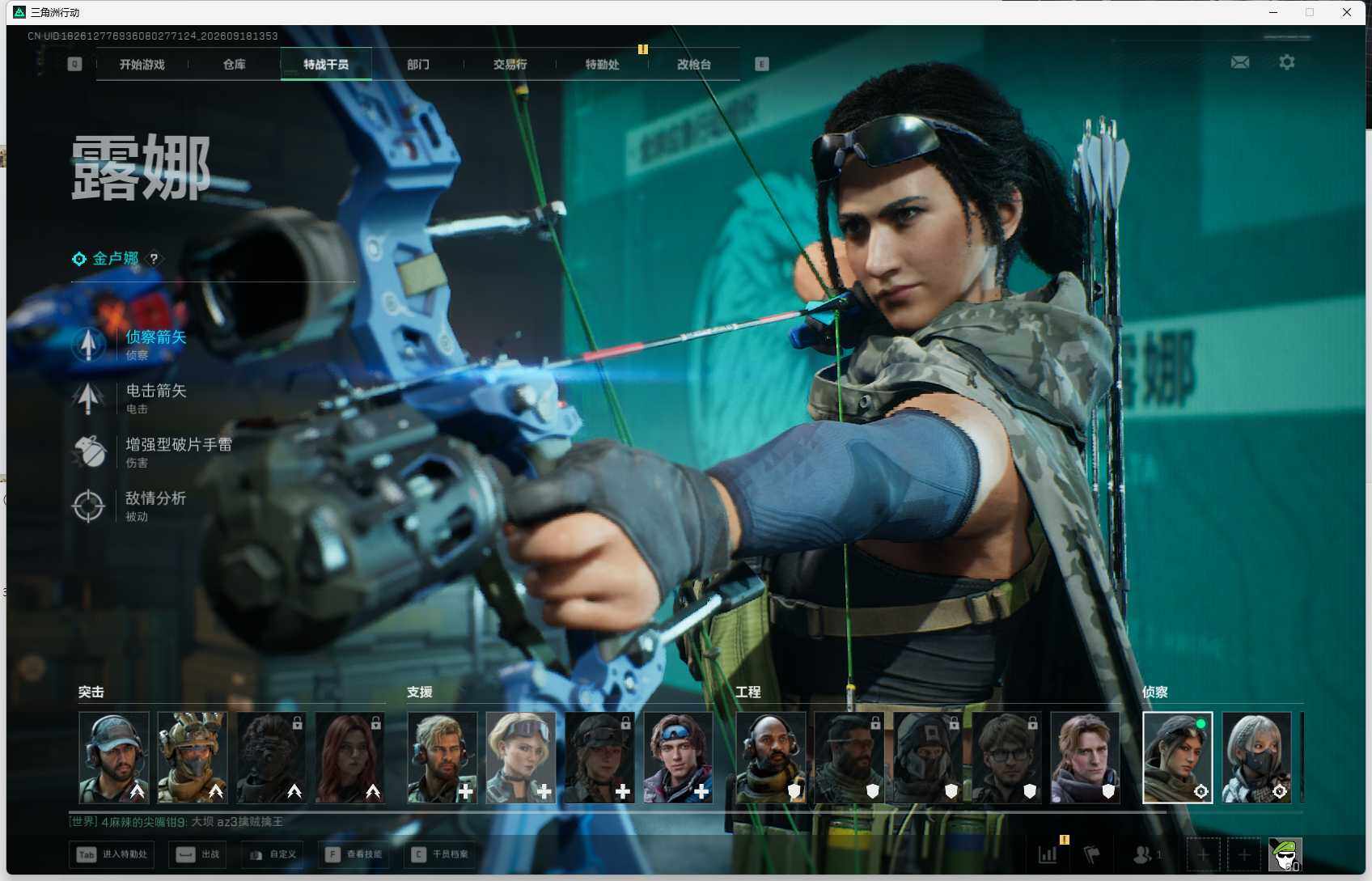Image resolution: width=1372 pixels, height=881 pixels.
Task: Select the 侦察箭矢 skill arrow icon
Action: tap(88, 344)
